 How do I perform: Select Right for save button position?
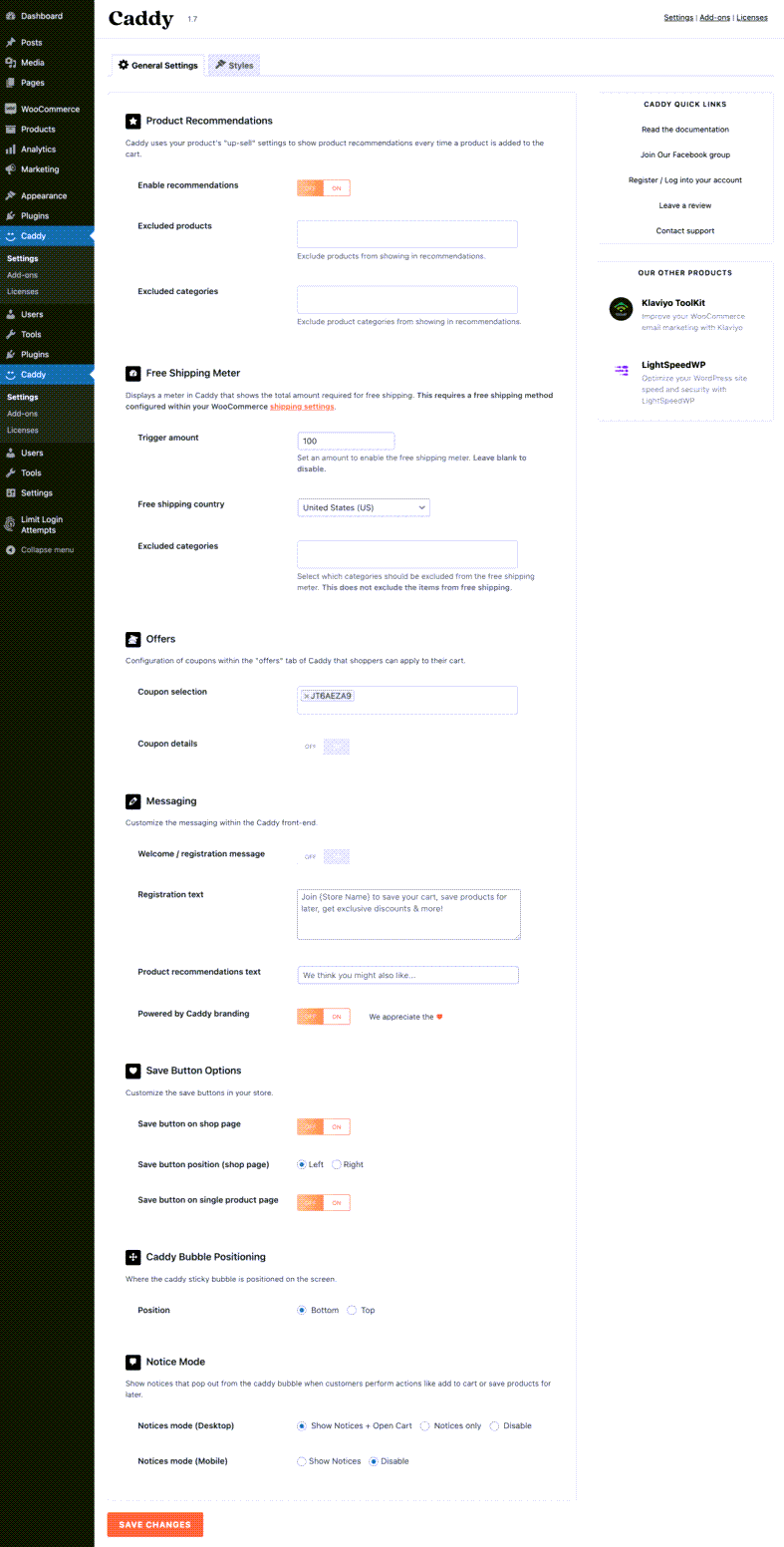(x=337, y=1164)
